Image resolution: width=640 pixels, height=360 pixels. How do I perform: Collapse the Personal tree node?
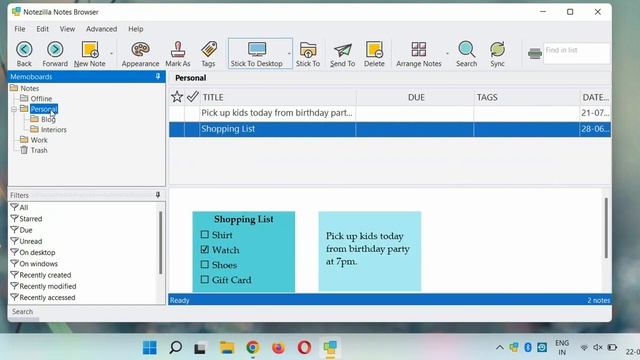(x=14, y=109)
